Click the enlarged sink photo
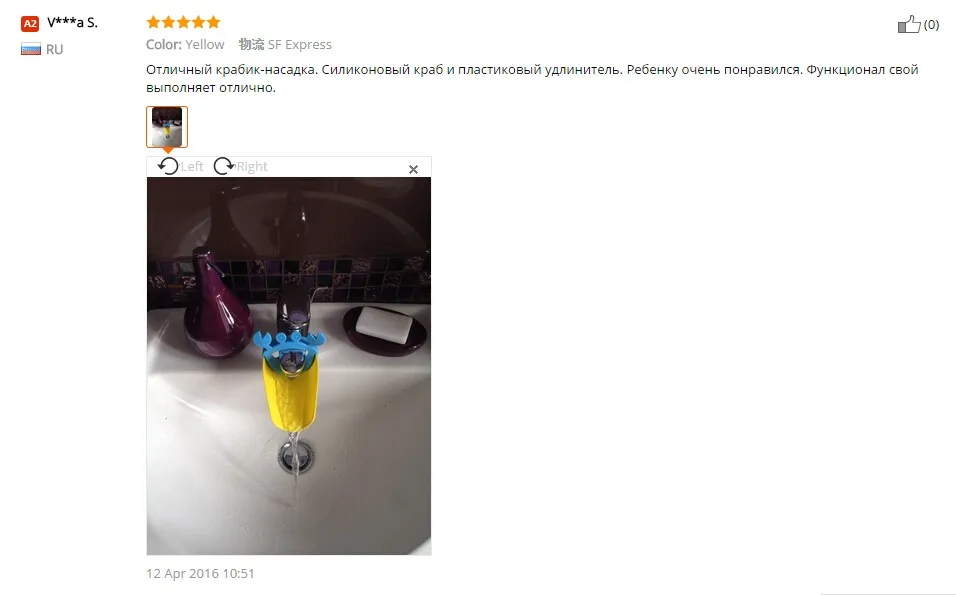956x595 pixels. 289,366
